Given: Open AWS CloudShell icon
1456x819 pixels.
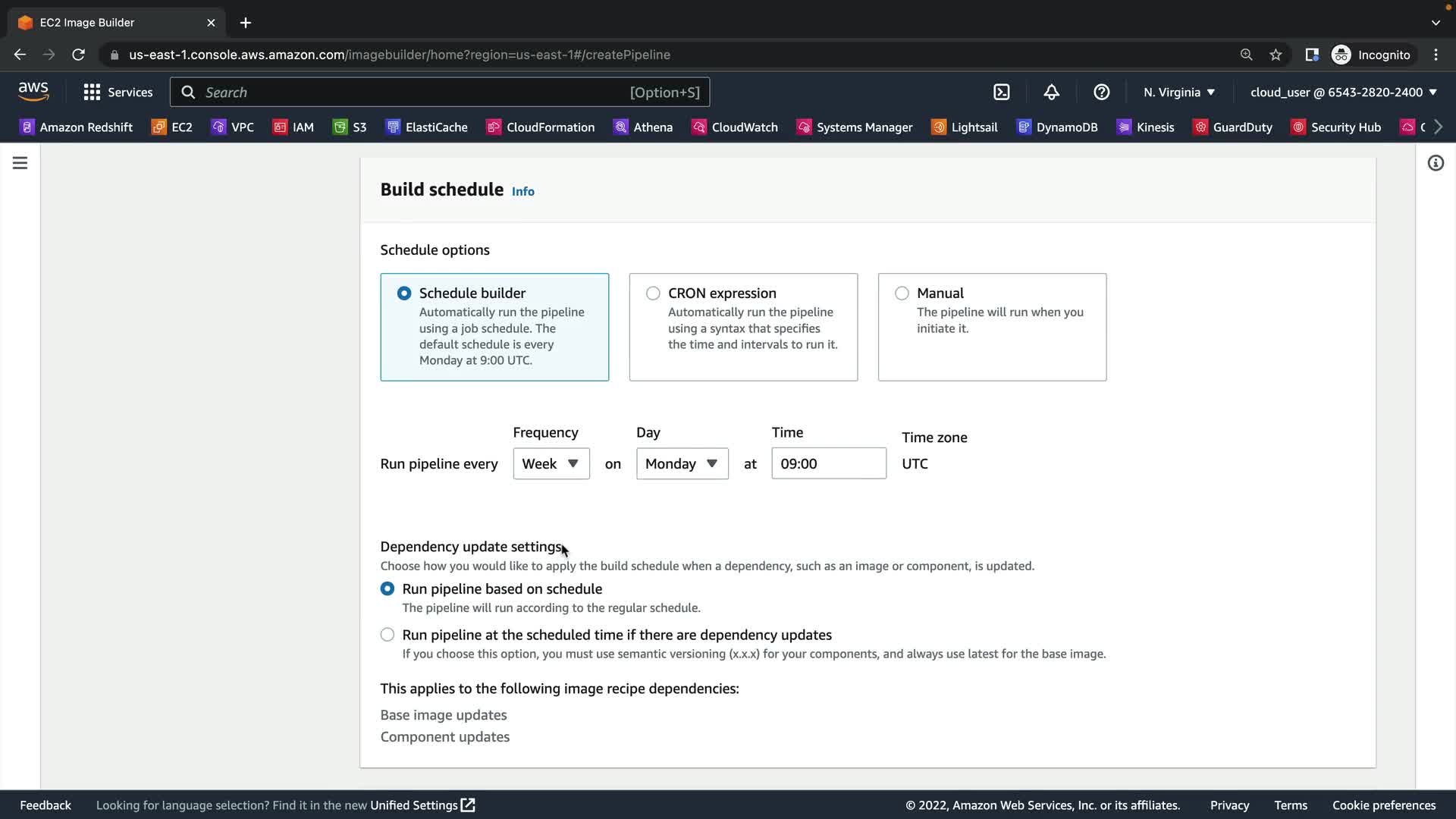Looking at the screenshot, I should [x=1001, y=92].
